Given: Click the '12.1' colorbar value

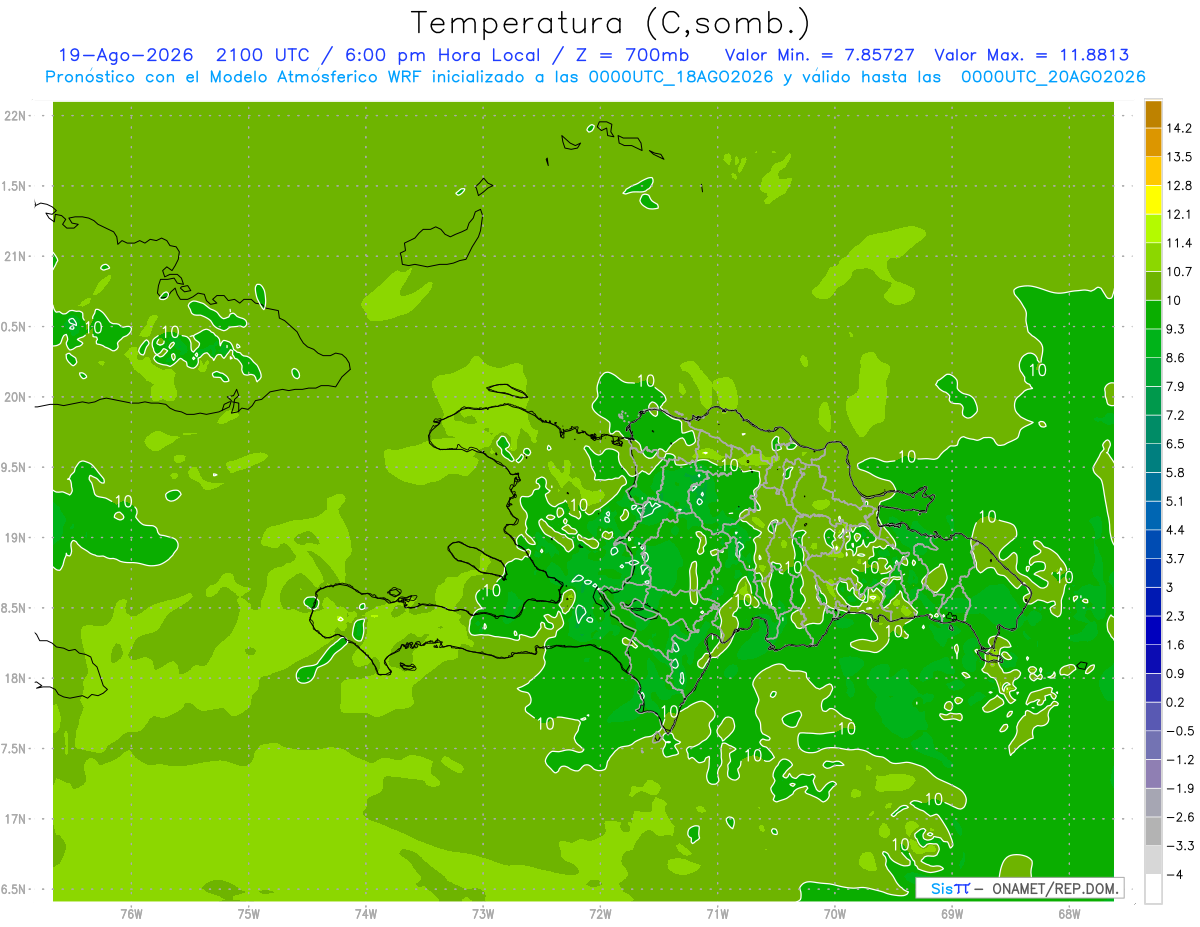Looking at the screenshot, I should [1179, 214].
